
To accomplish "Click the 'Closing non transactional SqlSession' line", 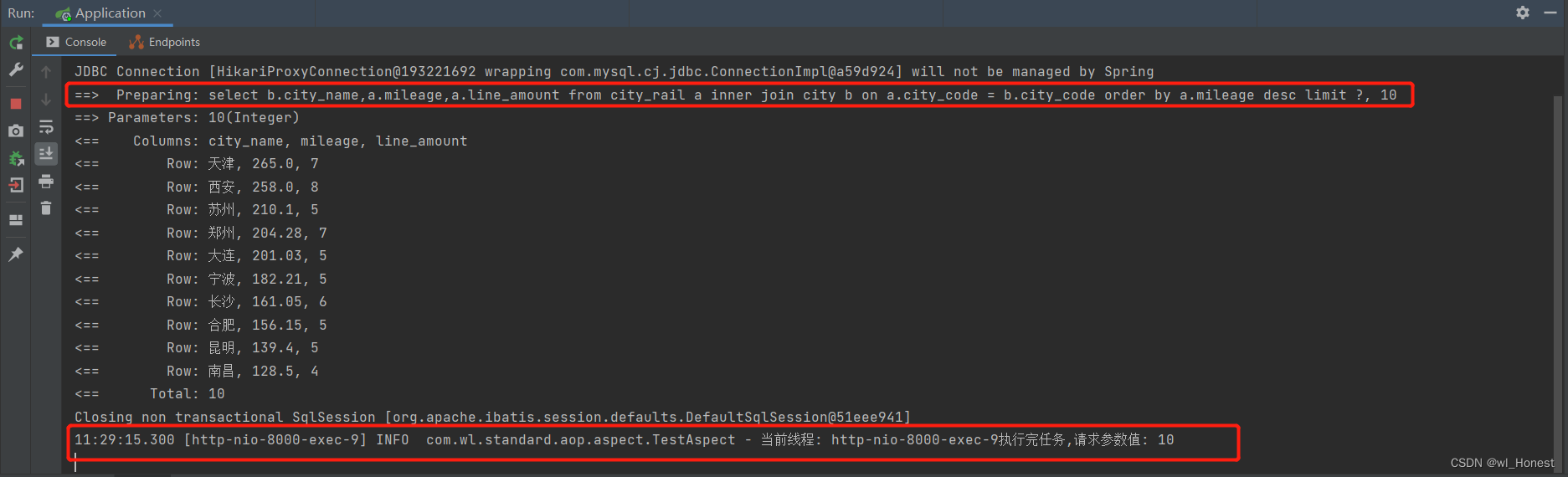I will [492, 418].
